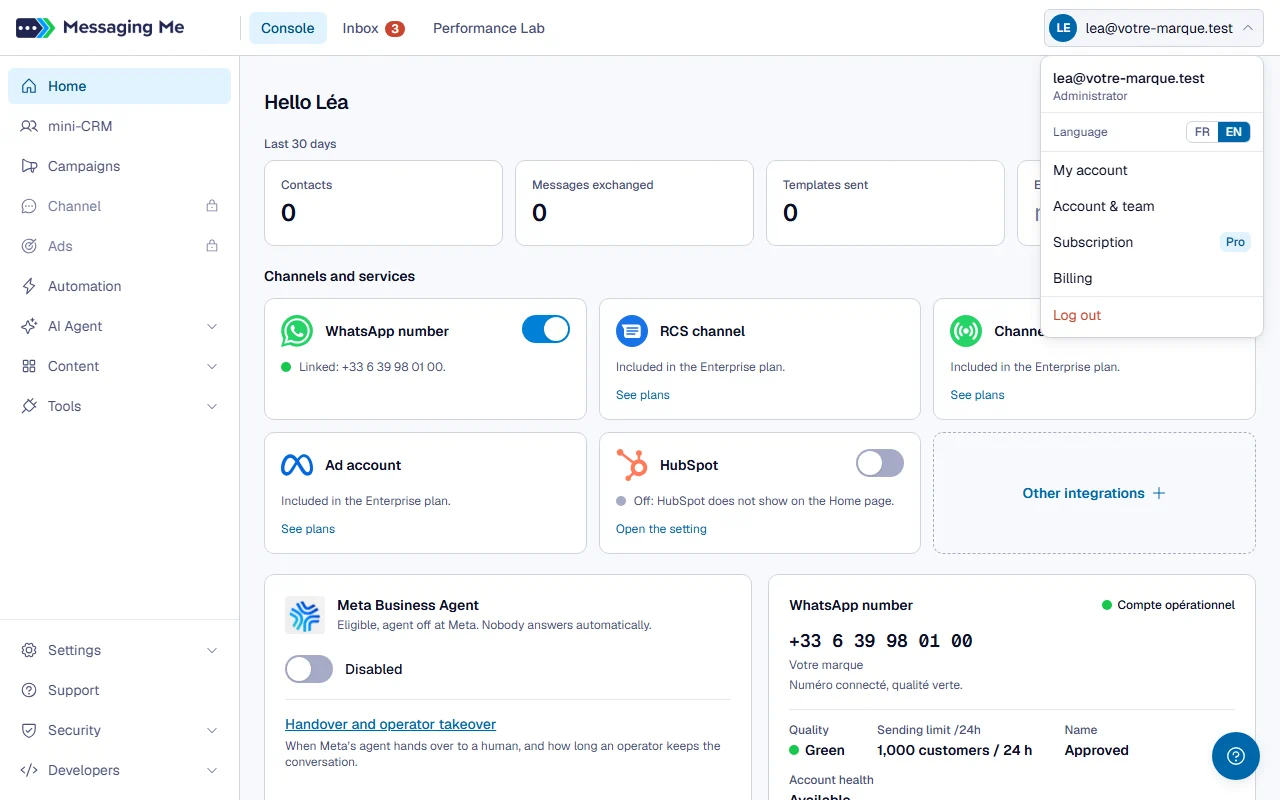Collapse the lea@votre-marque.test account dropdown
Viewport: 1280px width, 800px height.
(x=1154, y=28)
